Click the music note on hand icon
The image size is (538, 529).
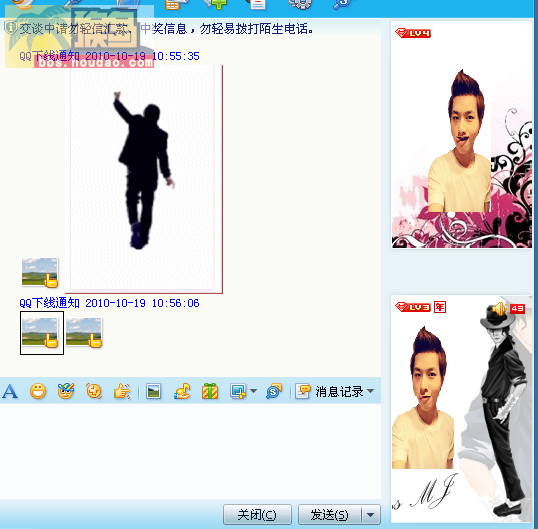point(182,391)
